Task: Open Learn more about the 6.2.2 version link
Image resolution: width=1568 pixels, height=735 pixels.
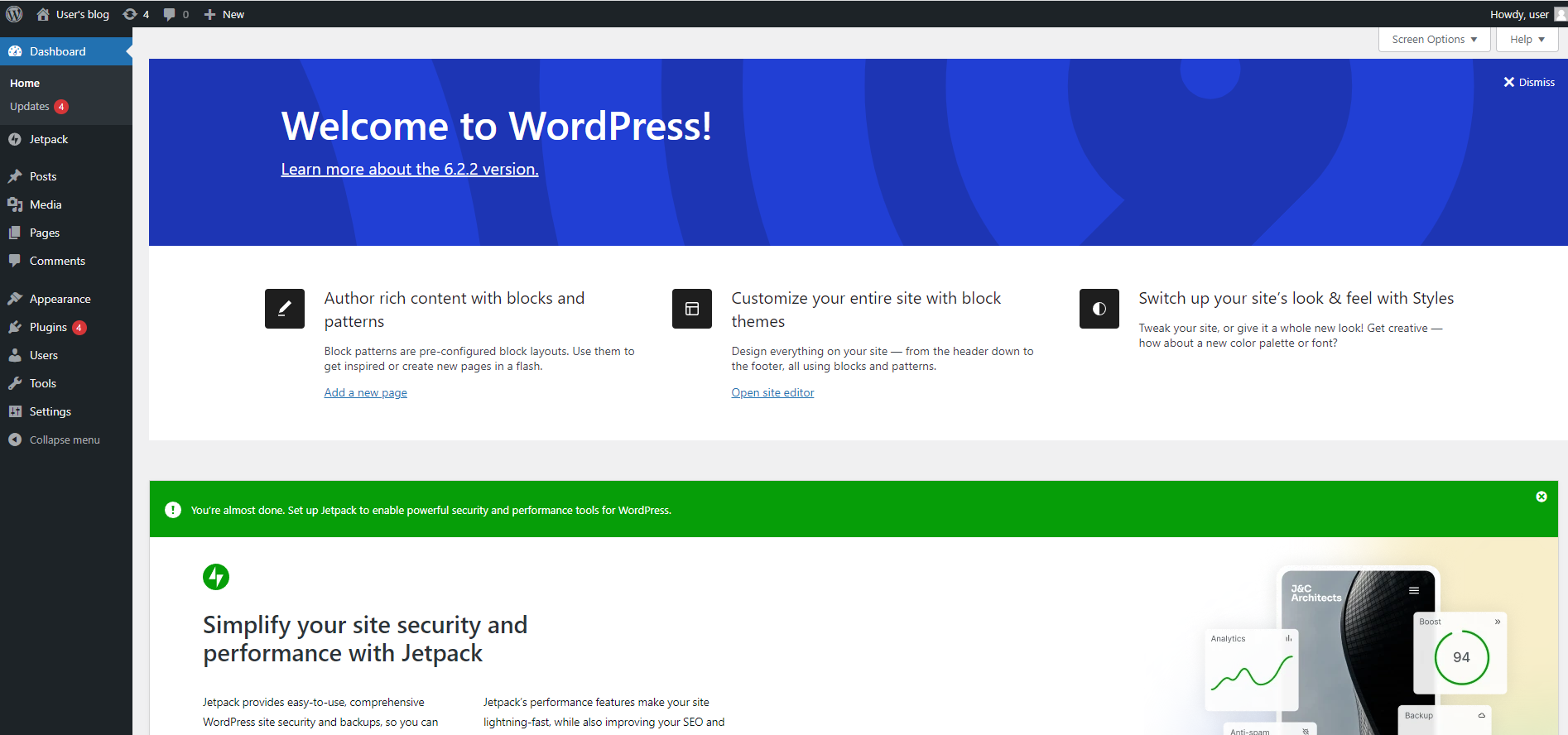Action: point(410,169)
